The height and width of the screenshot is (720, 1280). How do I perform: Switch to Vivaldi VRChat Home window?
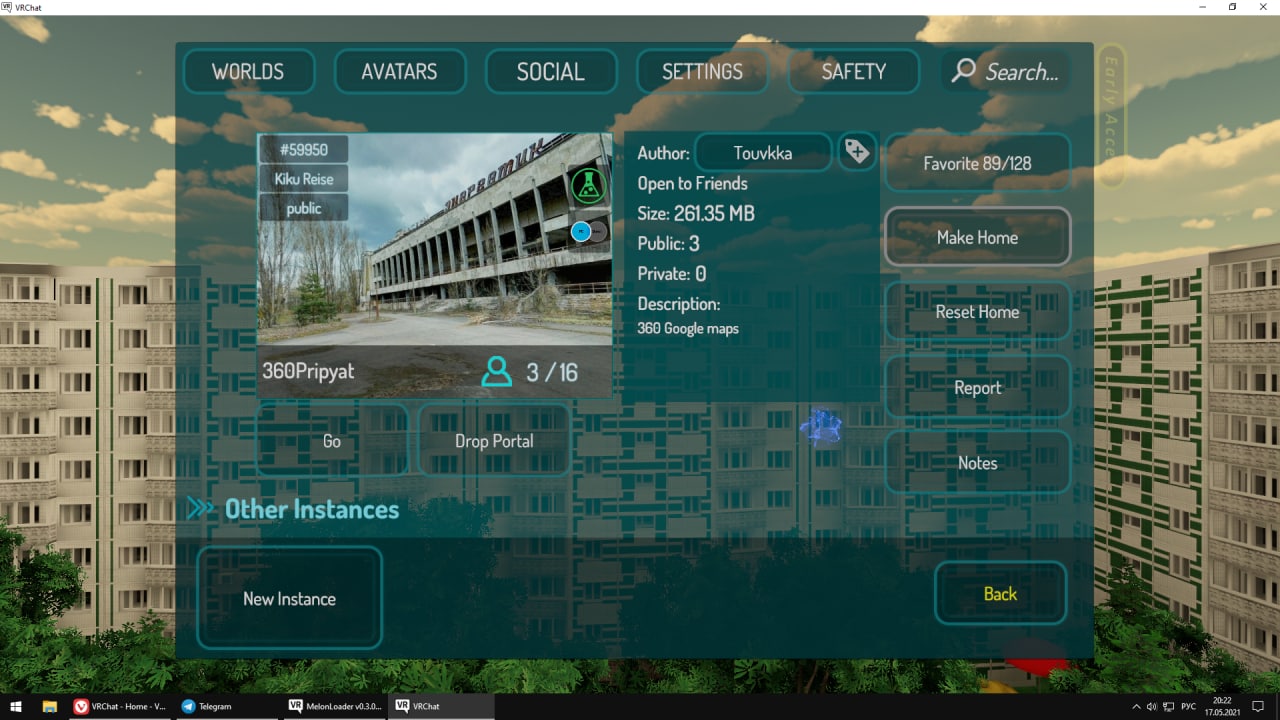119,706
